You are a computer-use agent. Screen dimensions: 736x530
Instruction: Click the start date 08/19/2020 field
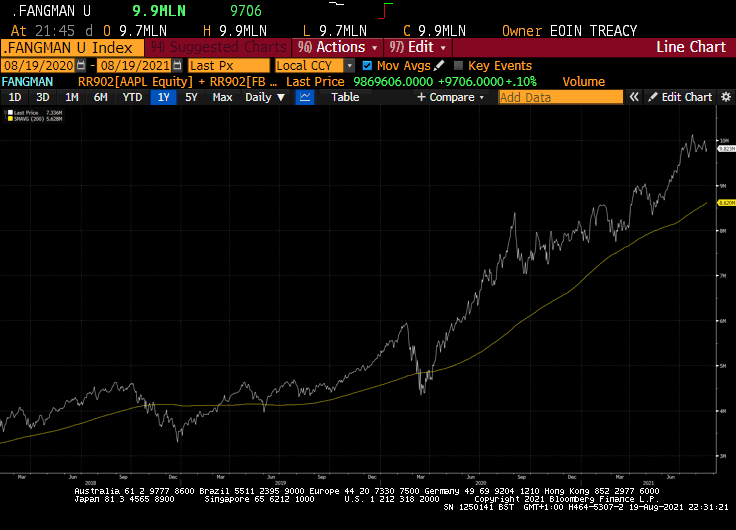(39, 65)
